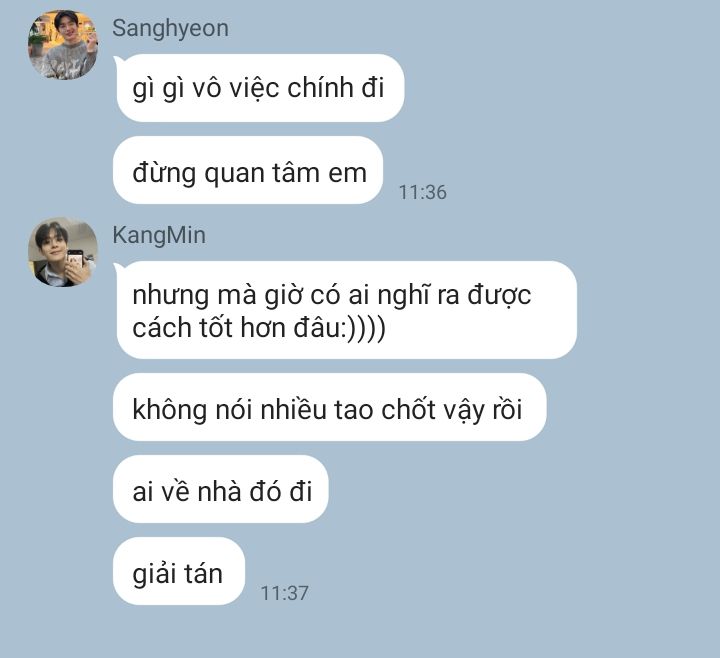Screen dimensions: 720x658
Task: Select the message 'ai về nhà đó đi'
Action: 220,489
